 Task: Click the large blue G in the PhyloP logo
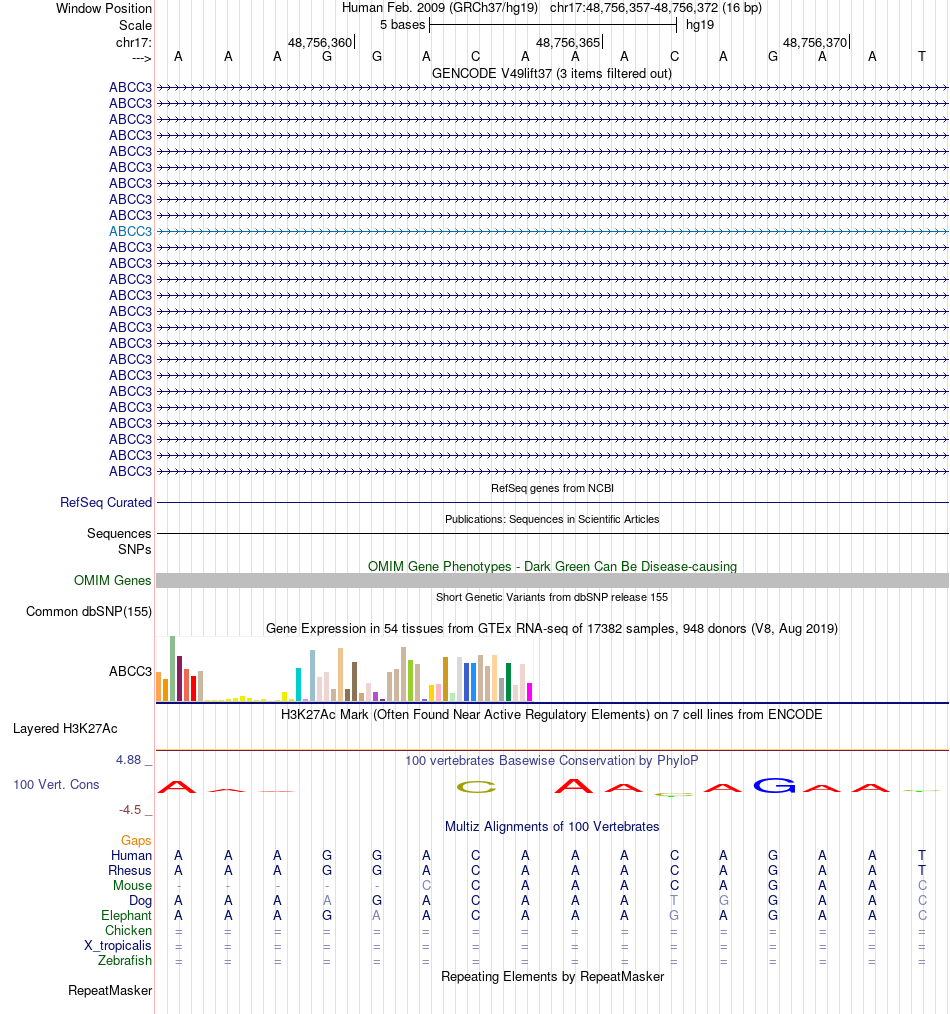[x=774, y=785]
